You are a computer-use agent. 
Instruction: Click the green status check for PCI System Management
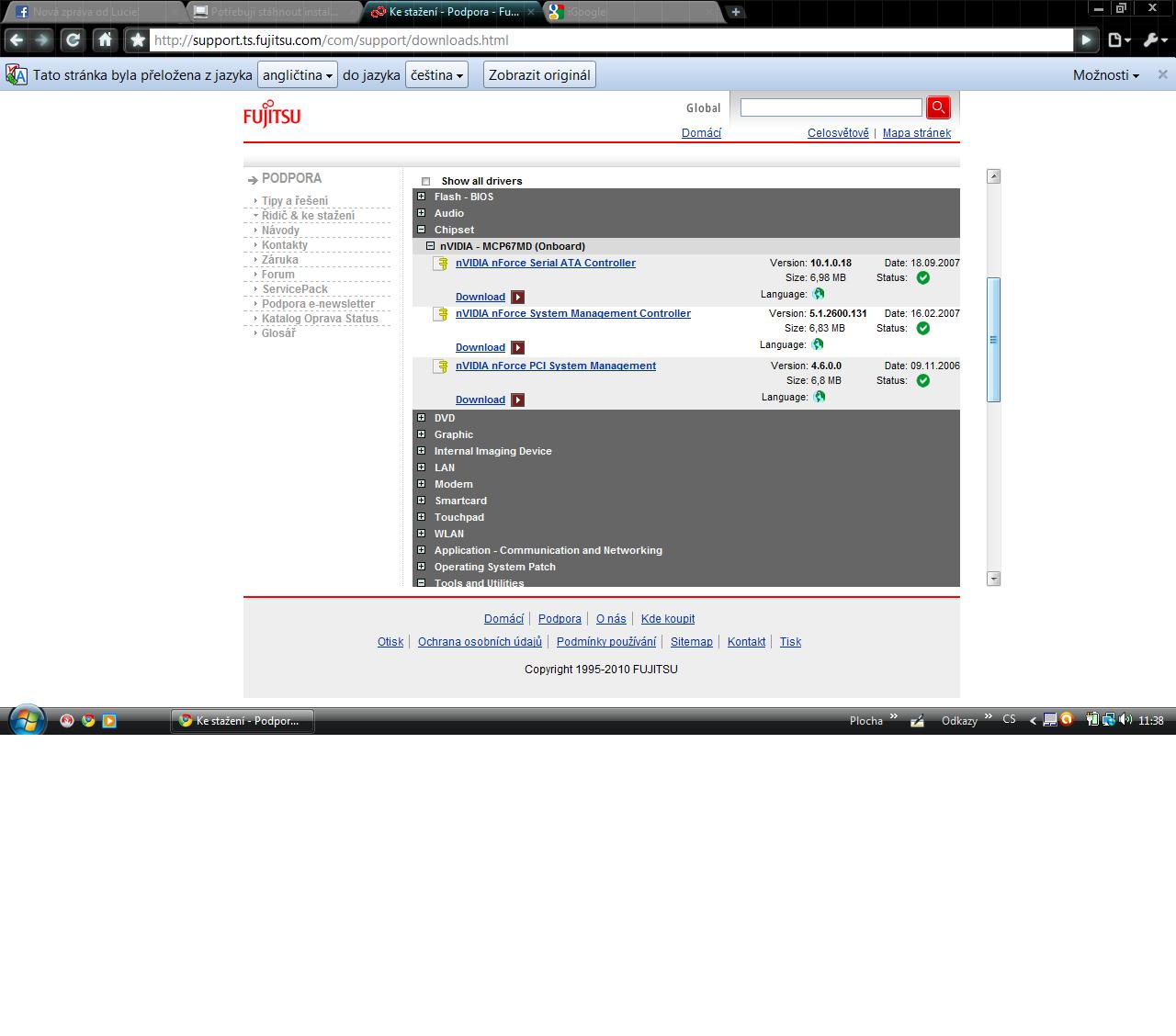(923, 380)
